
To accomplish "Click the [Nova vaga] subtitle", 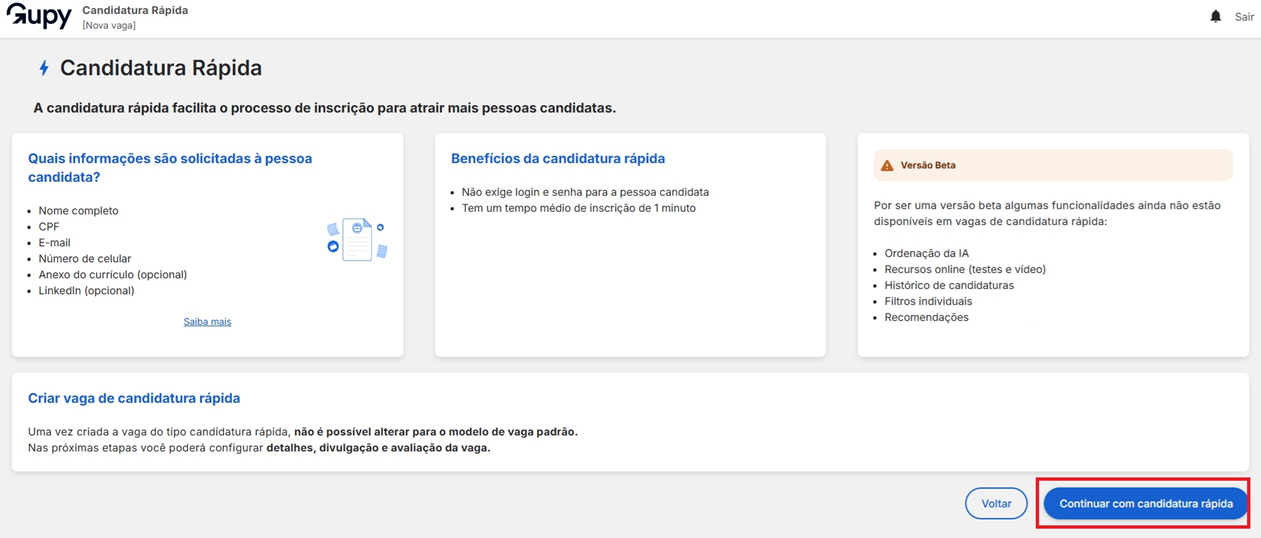I will [x=109, y=25].
